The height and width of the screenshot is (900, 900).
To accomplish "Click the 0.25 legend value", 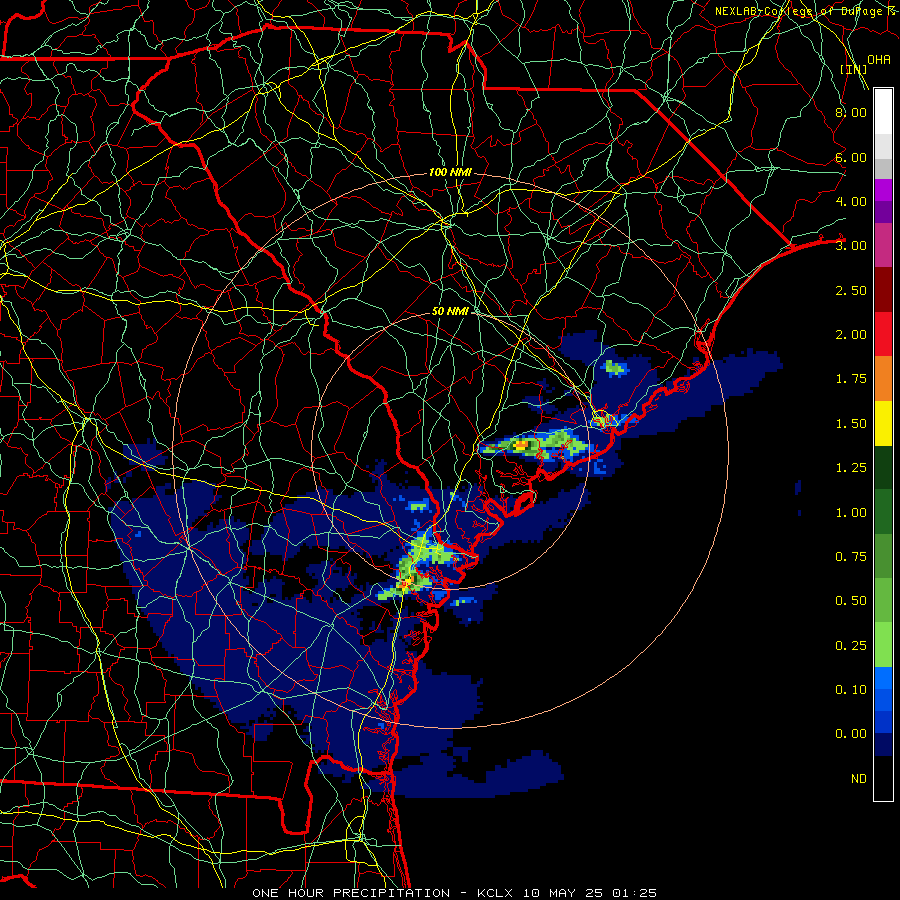I will (850, 646).
